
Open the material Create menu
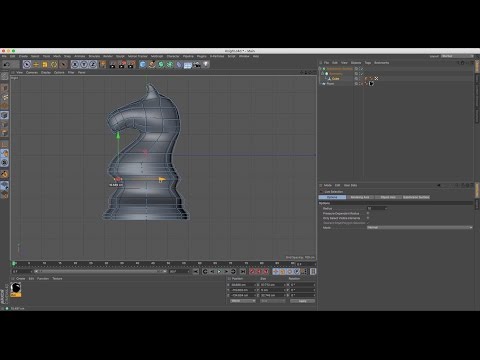21,279
